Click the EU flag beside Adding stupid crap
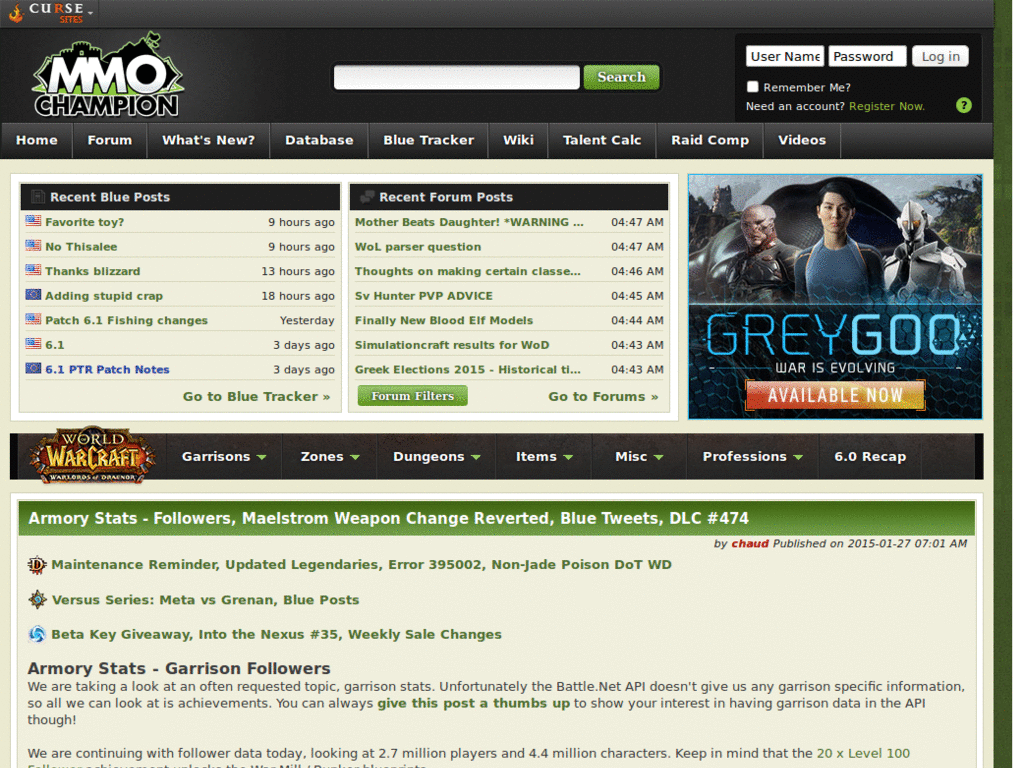The width and height of the screenshot is (1024, 768). (x=32, y=294)
